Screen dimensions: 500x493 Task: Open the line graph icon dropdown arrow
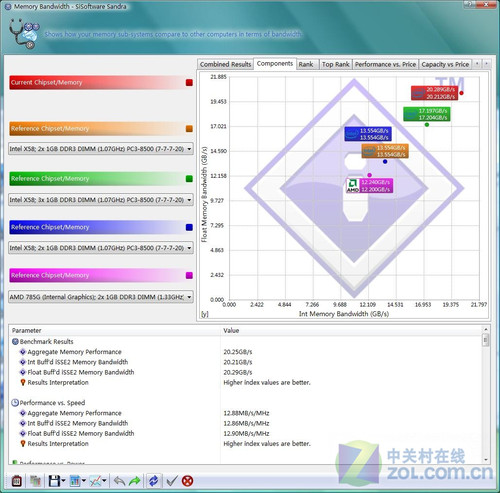104,481
